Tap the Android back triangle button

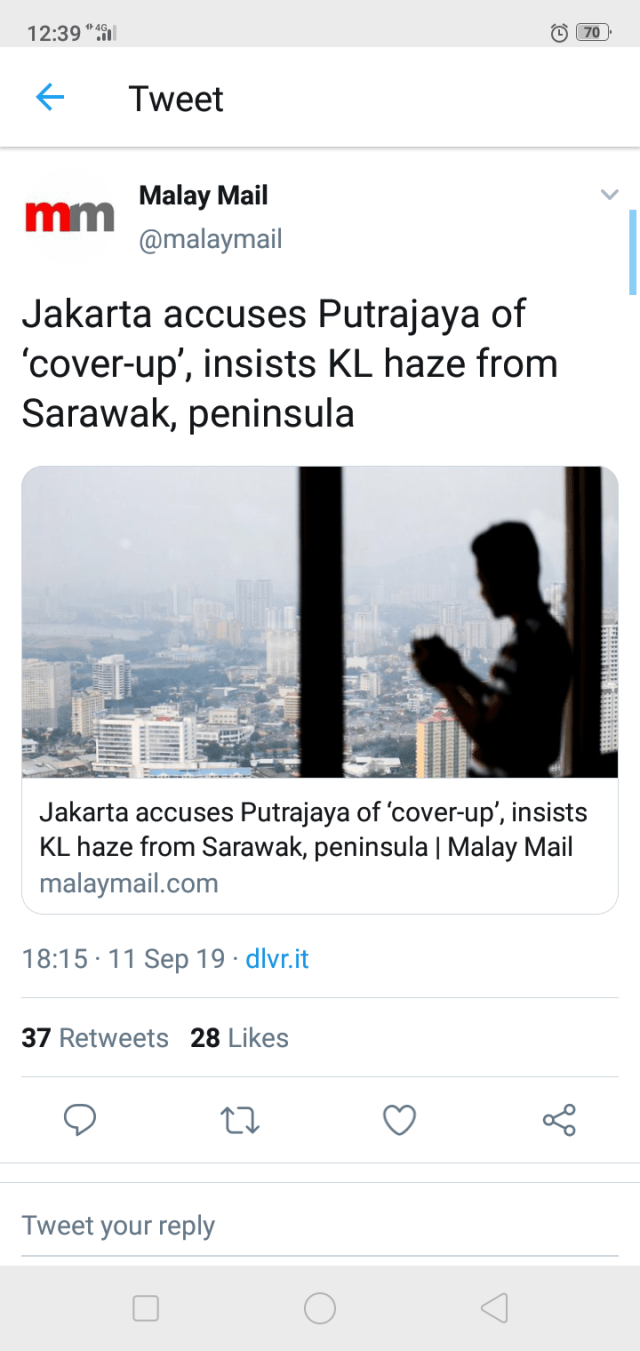494,1308
